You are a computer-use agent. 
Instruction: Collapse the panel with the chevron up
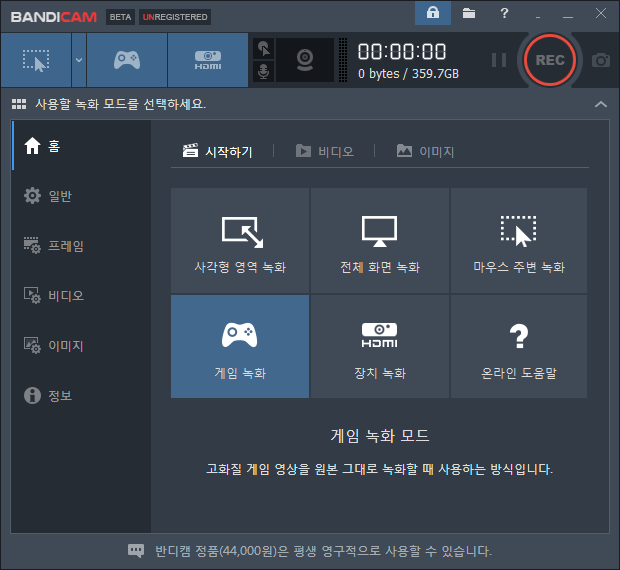tap(601, 104)
